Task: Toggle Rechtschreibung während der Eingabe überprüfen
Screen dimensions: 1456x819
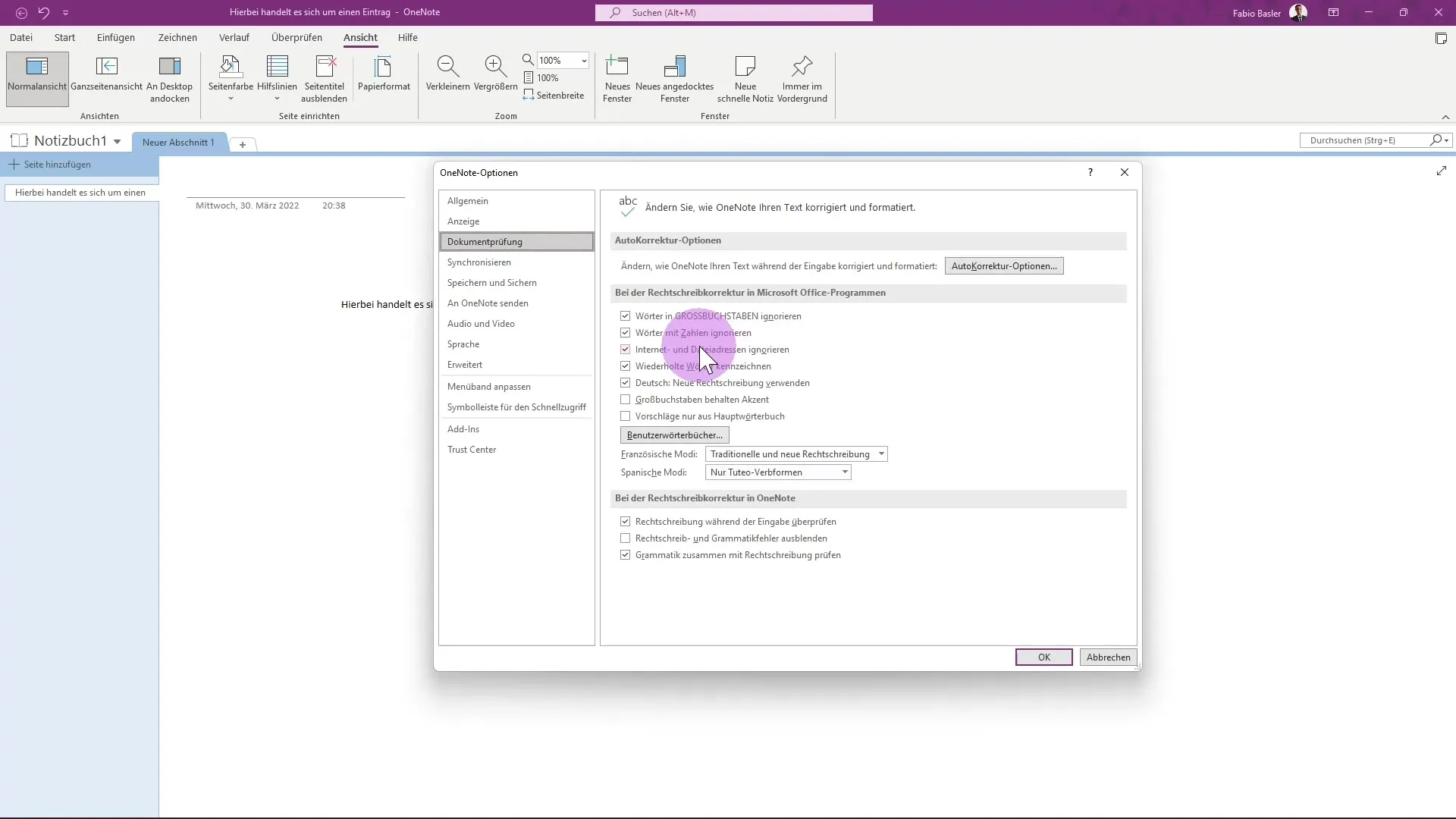Action: click(625, 522)
